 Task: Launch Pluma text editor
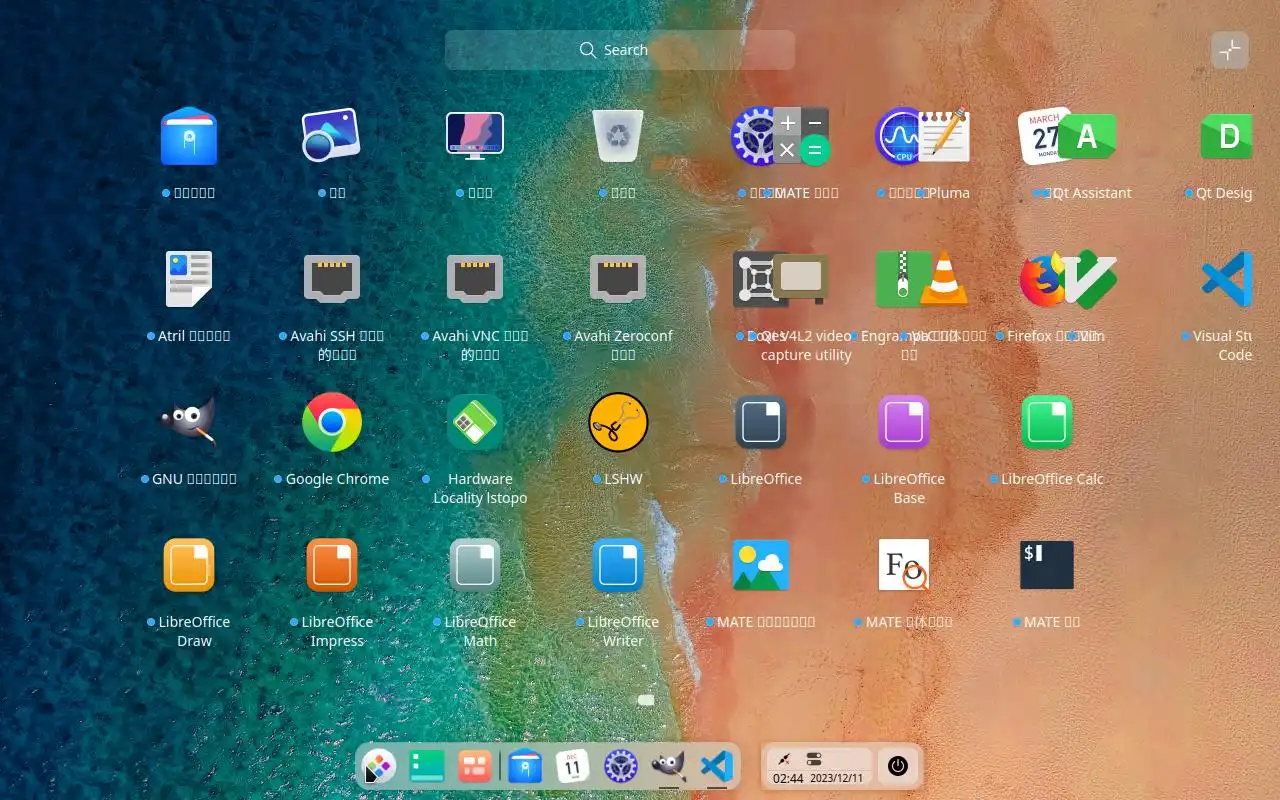coord(943,136)
